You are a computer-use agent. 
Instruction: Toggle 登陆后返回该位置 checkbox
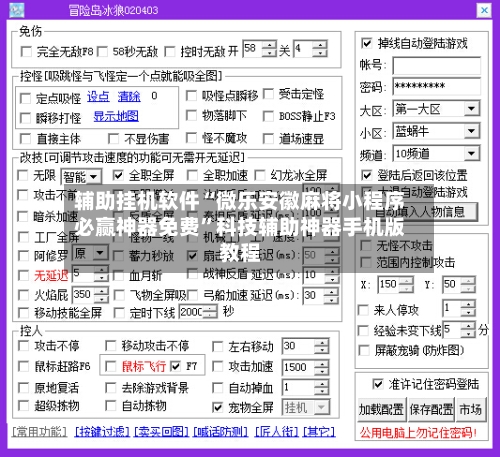click(366, 175)
